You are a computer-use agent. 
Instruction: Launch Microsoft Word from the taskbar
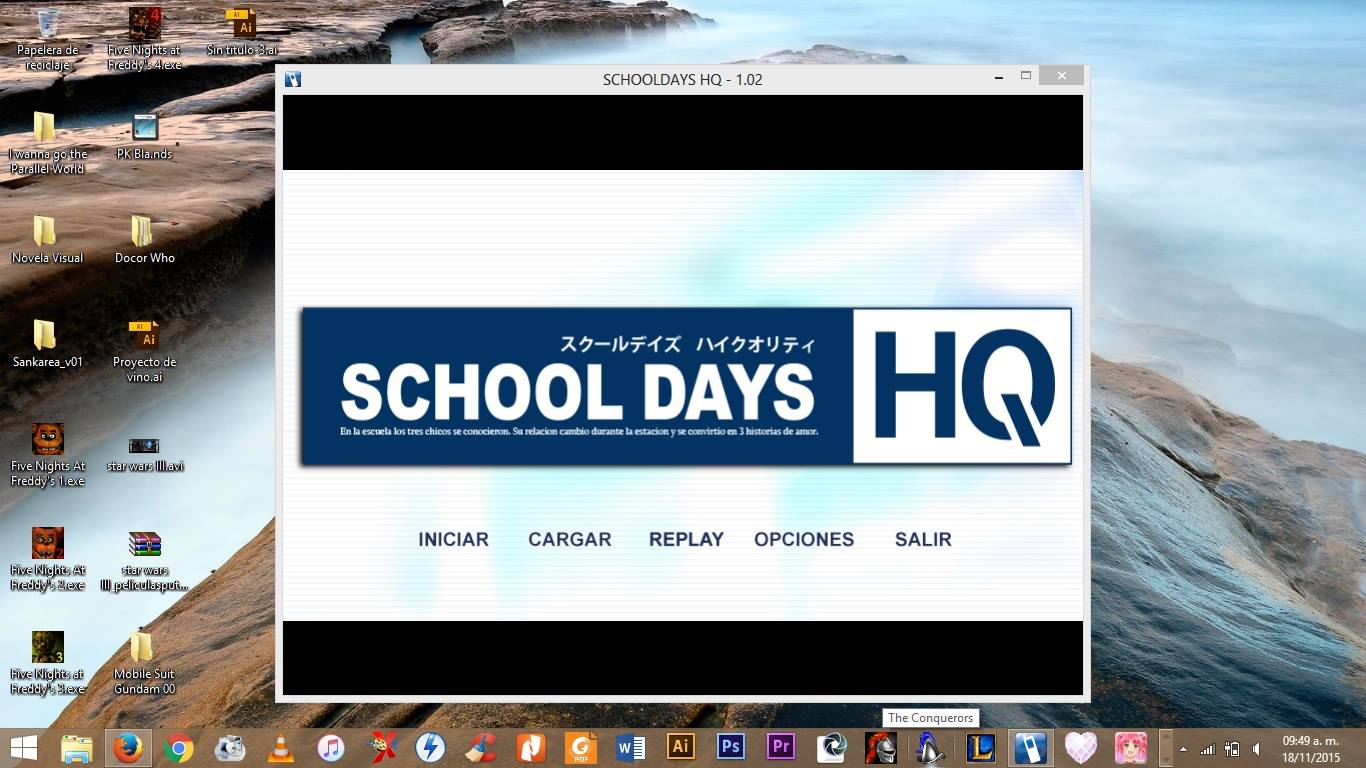[x=631, y=748]
